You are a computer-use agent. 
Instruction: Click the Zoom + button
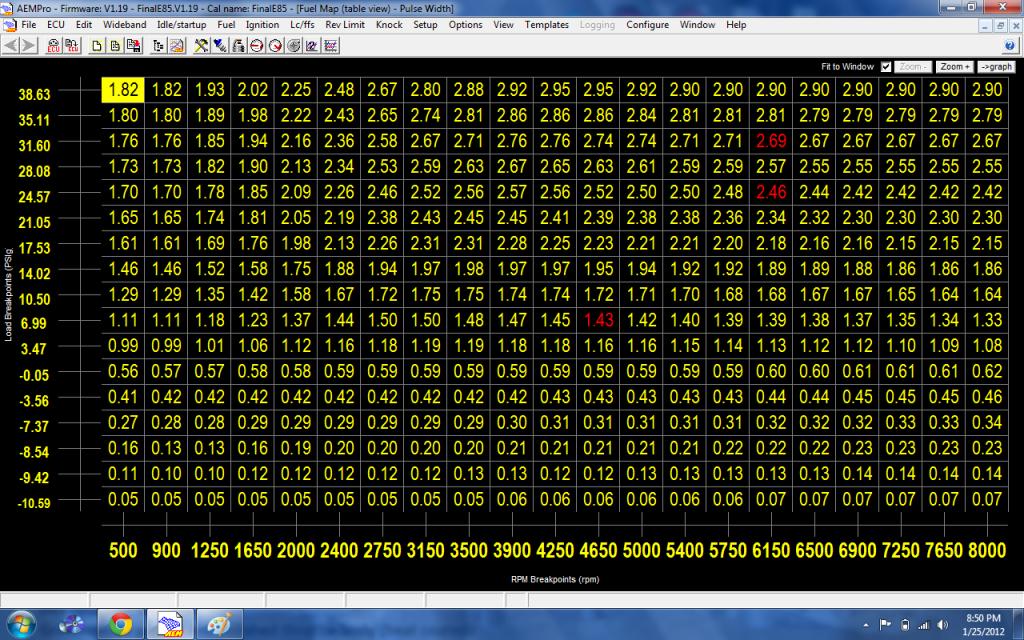pos(955,67)
